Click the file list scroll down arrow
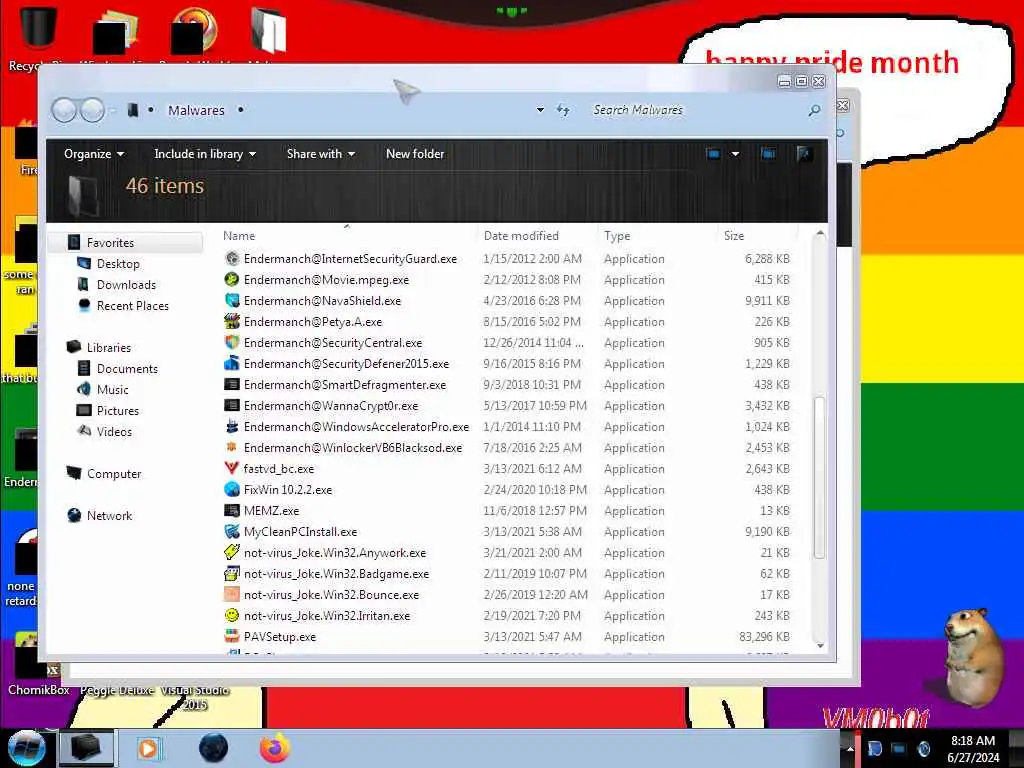 (820, 646)
